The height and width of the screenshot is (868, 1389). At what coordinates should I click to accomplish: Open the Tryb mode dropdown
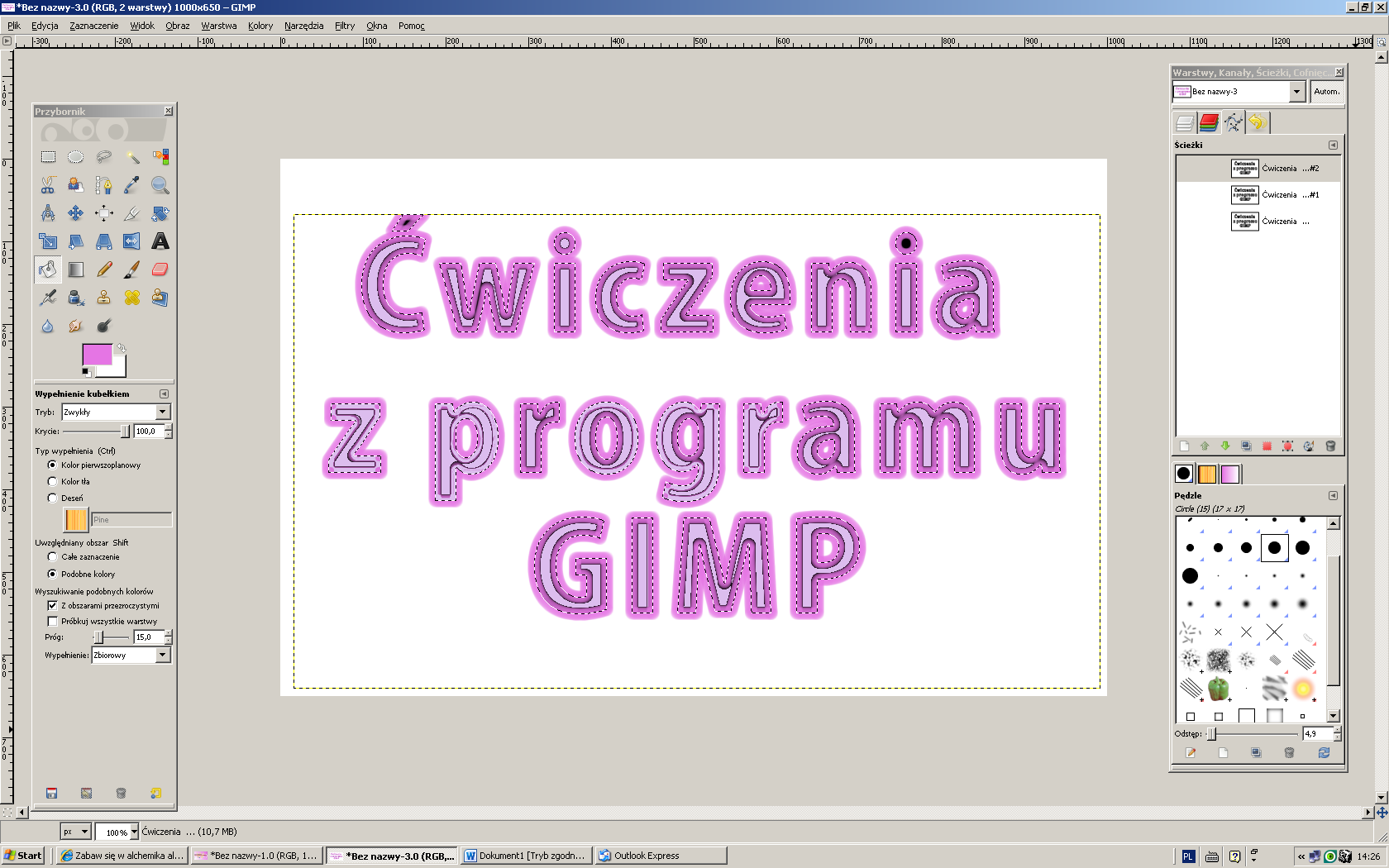coord(116,412)
